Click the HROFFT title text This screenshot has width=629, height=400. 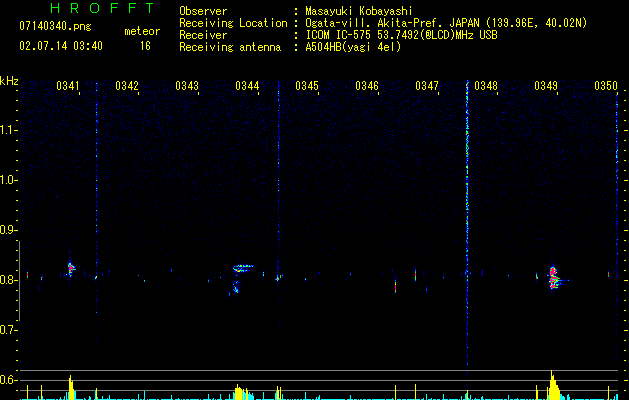[x=103, y=8]
